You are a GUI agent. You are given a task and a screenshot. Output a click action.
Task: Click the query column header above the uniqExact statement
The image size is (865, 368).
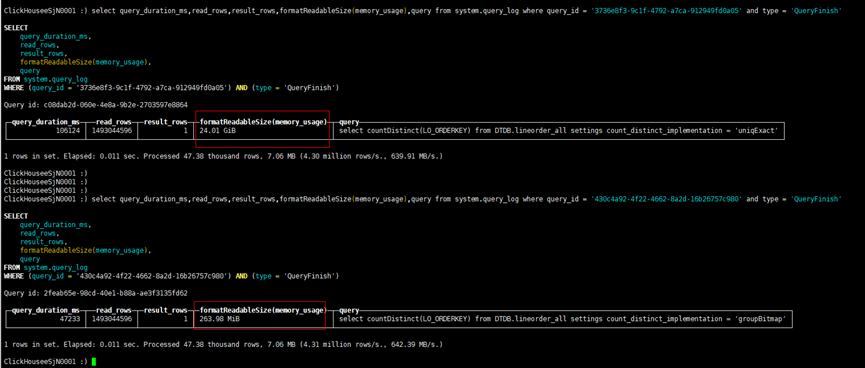tap(349, 122)
